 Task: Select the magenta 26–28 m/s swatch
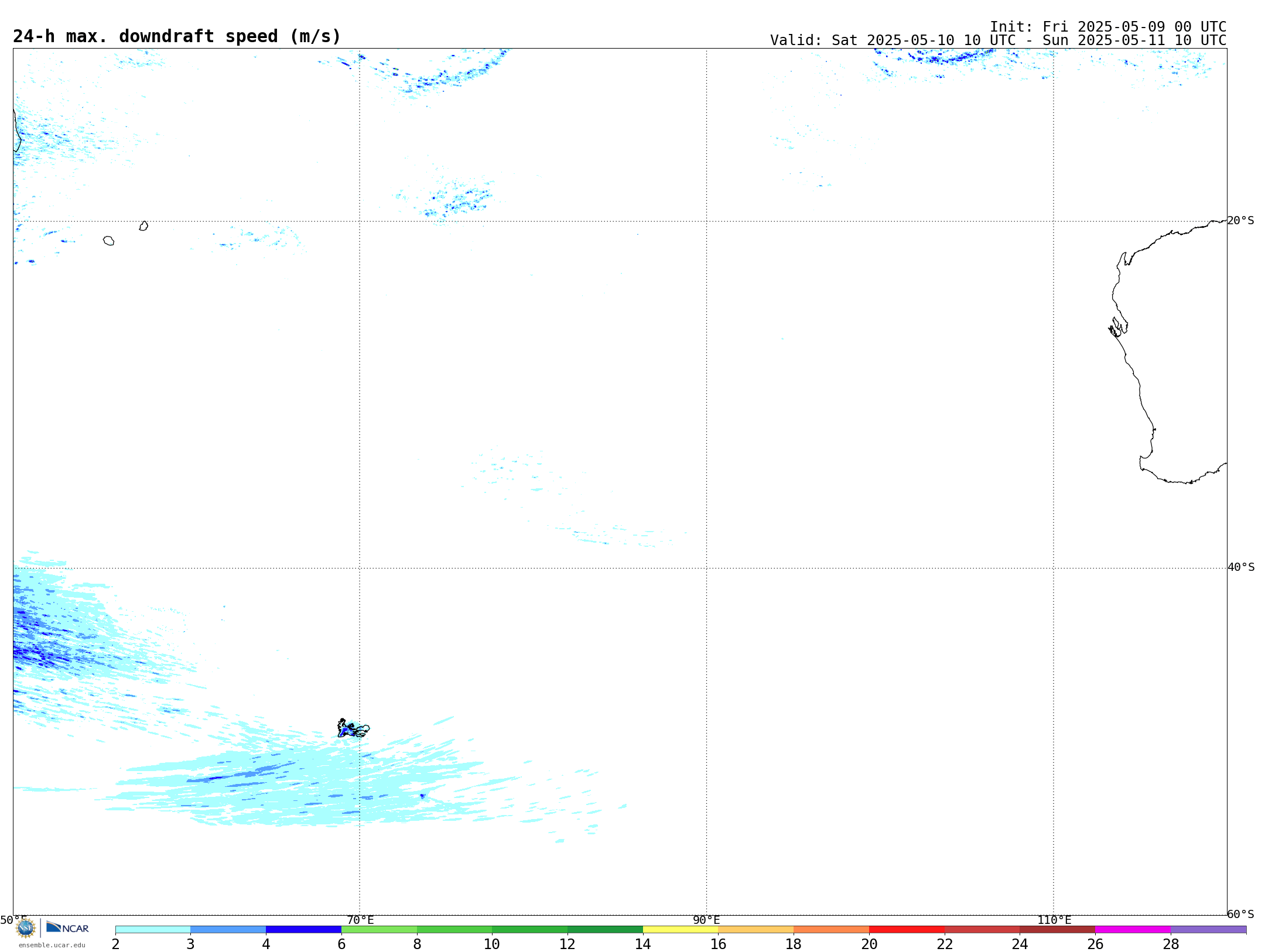[1133, 930]
